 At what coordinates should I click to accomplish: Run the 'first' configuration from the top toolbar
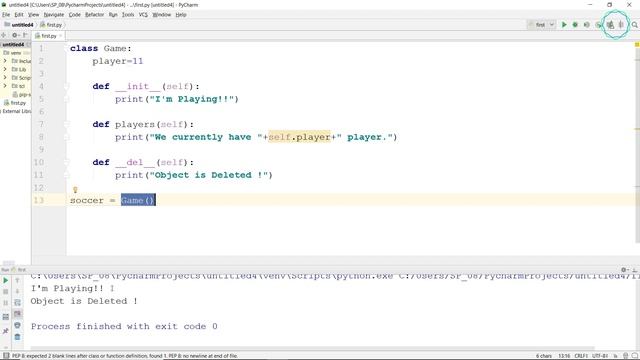(x=564, y=25)
